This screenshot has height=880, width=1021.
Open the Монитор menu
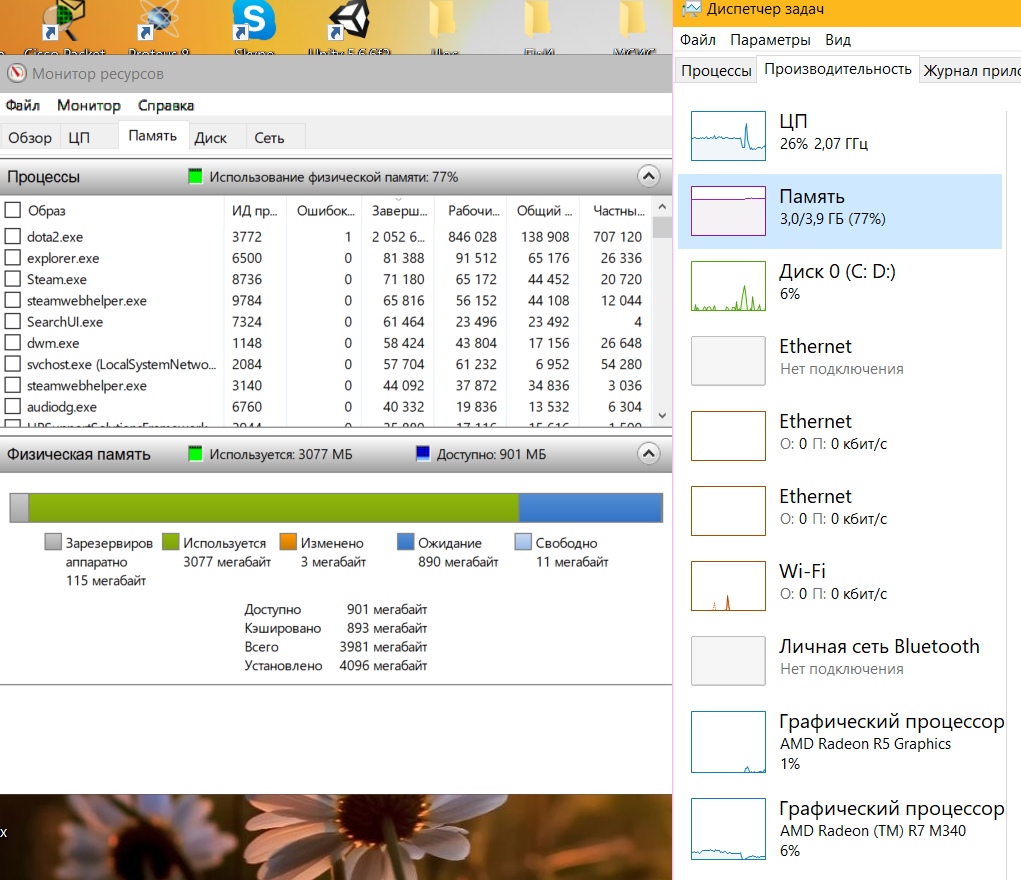[88, 105]
